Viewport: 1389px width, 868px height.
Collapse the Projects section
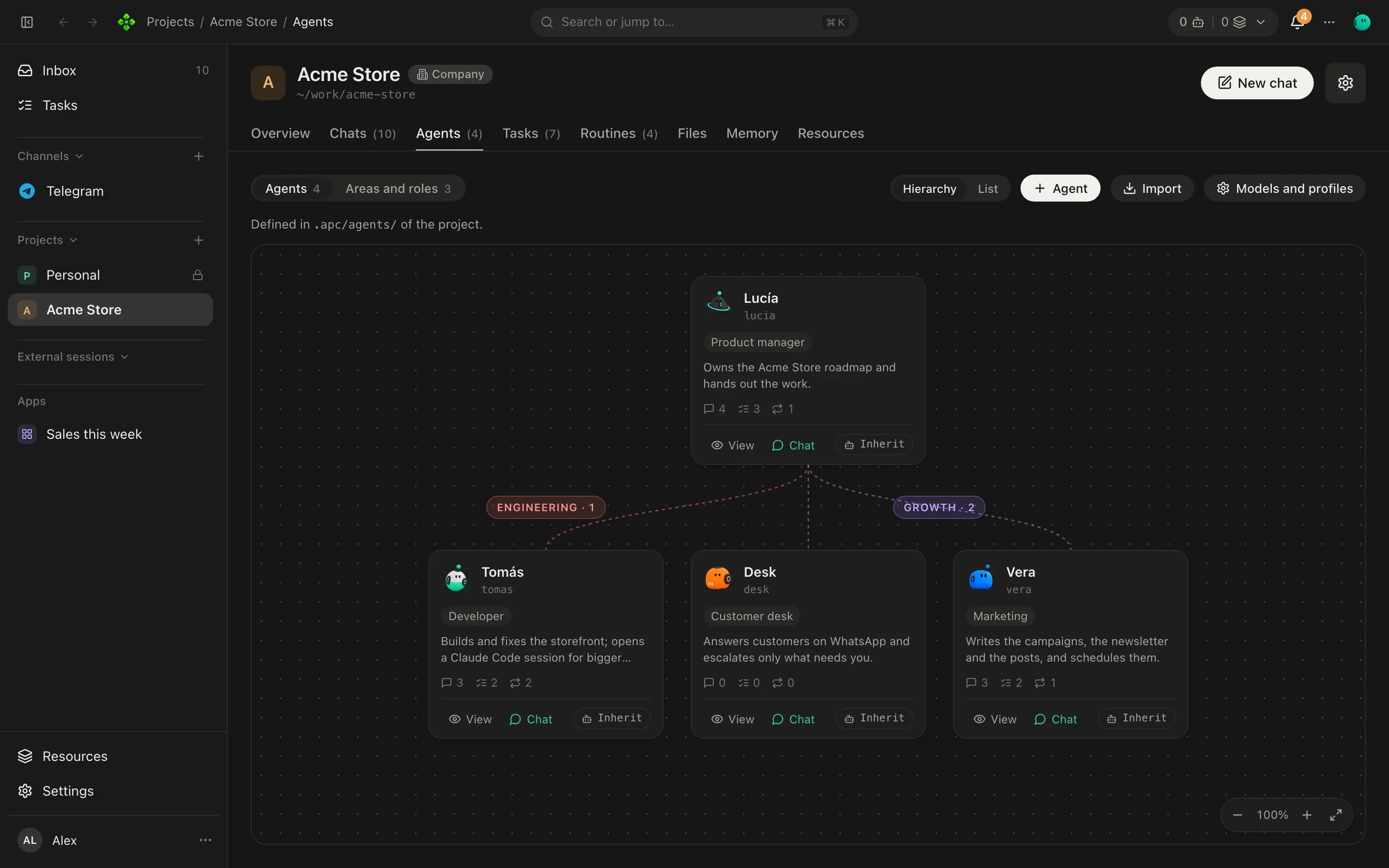[47, 240]
